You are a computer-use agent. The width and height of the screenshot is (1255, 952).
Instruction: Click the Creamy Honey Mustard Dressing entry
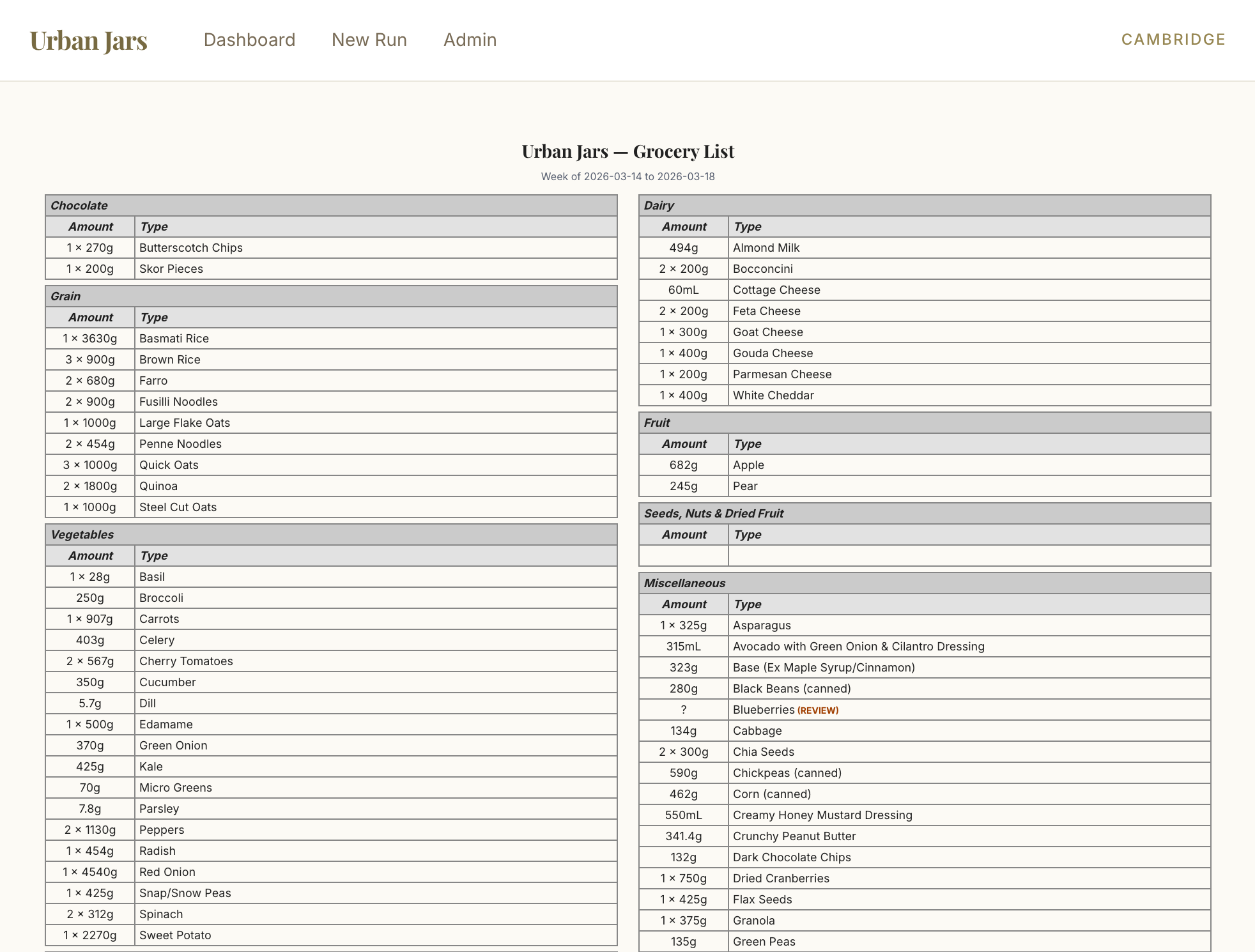pos(822,815)
